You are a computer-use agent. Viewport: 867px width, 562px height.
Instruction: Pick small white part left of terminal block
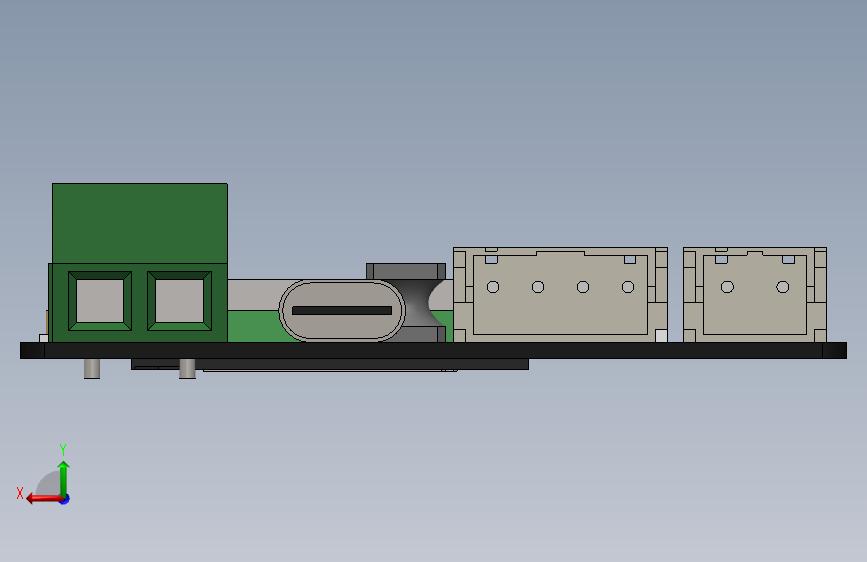pos(44,338)
